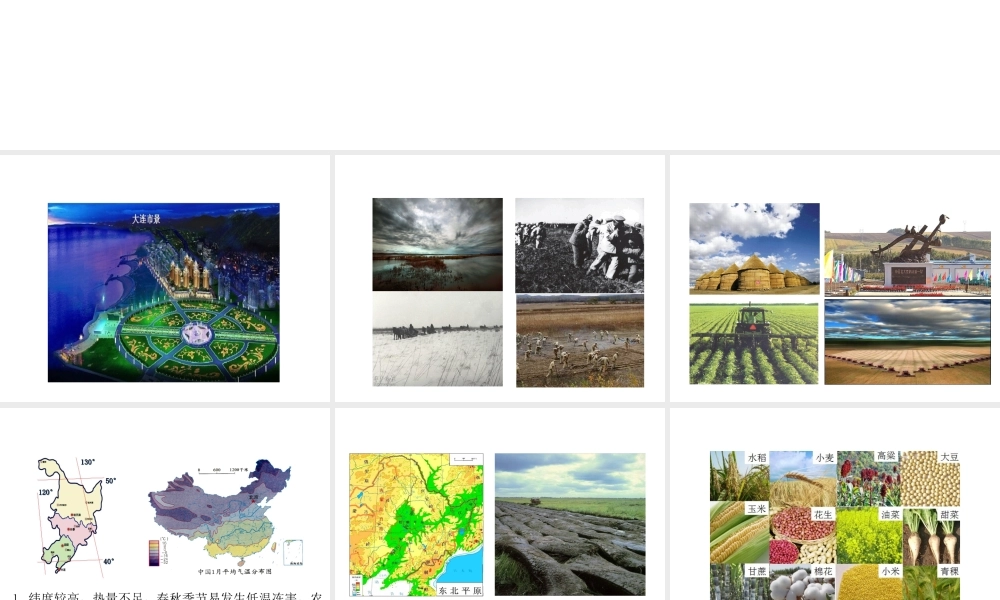Click the 小麦 wheat crop picture
1000x600 pixels.
coord(803,476)
